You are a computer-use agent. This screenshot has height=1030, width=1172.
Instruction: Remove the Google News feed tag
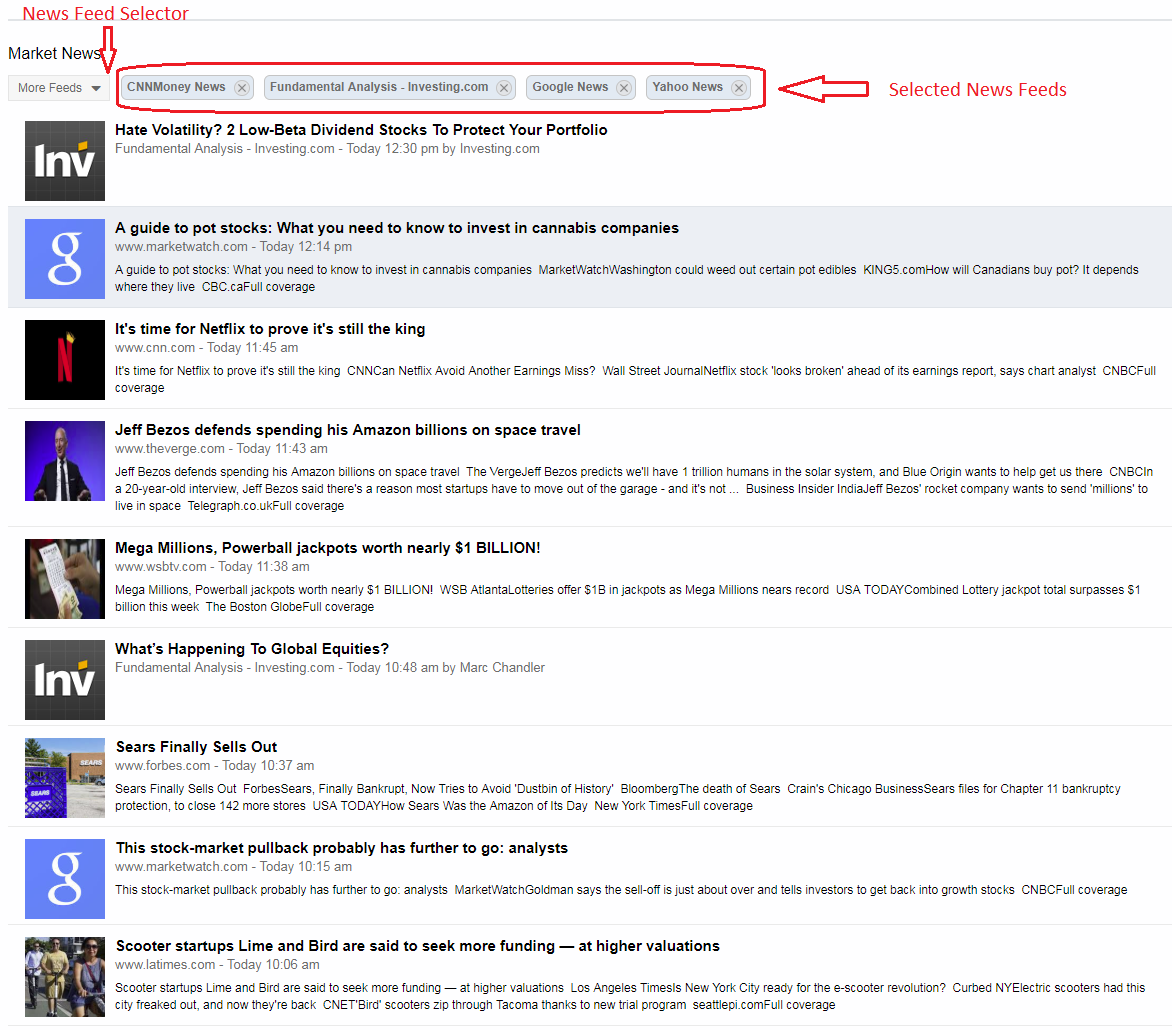coord(624,88)
